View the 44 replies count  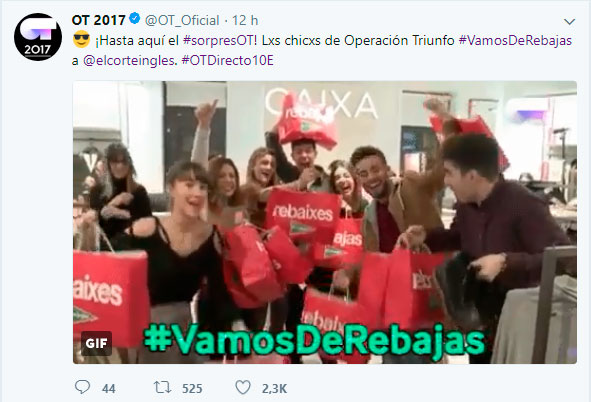point(109,388)
